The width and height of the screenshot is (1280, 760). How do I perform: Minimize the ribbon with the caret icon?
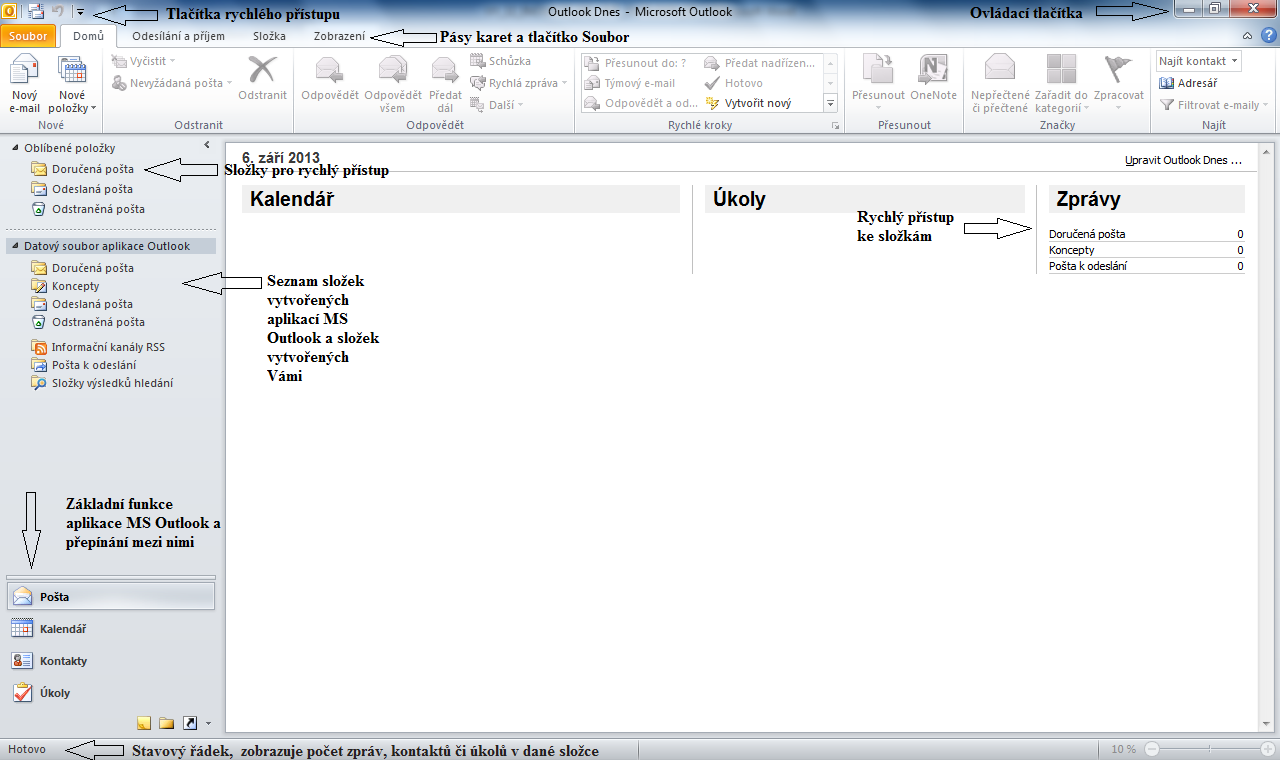click(1247, 36)
